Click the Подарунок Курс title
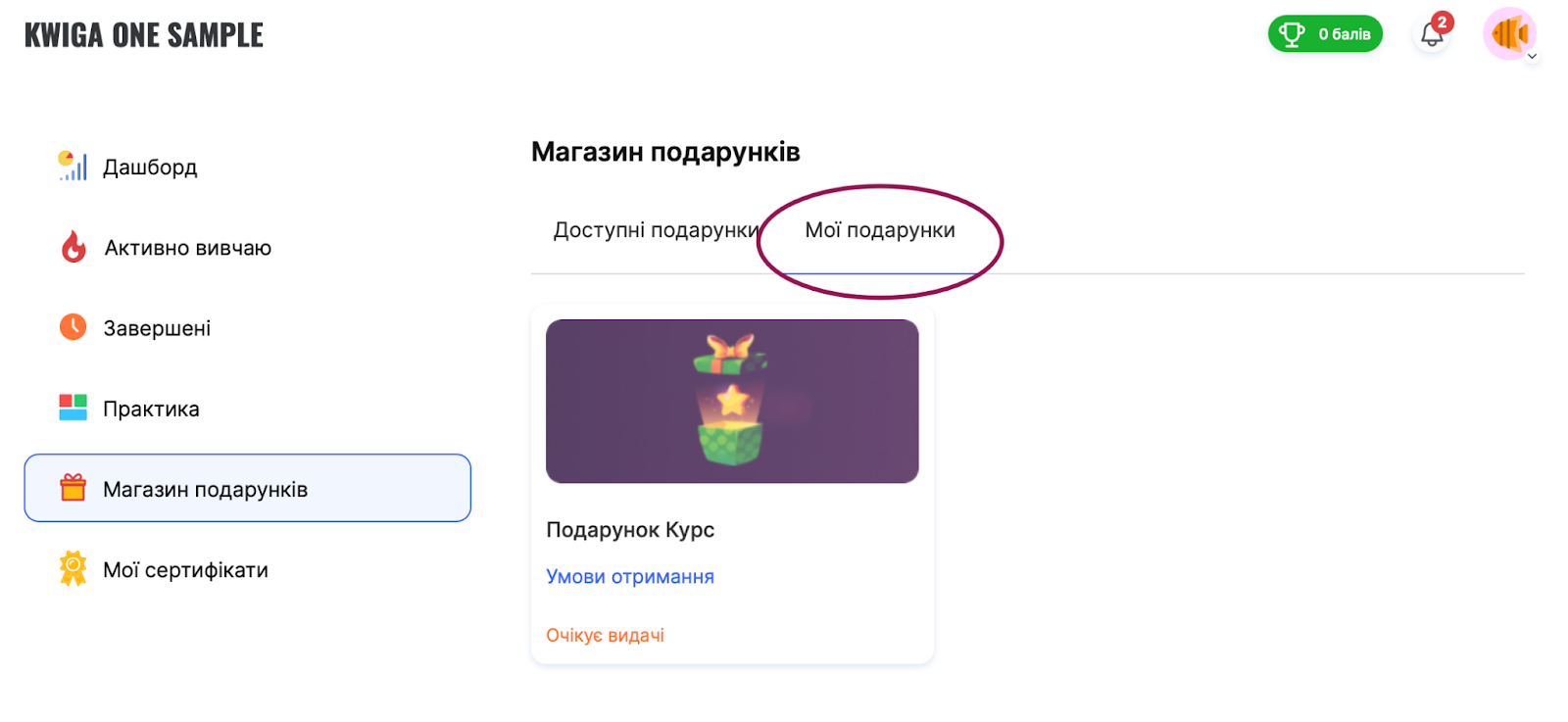Screen dimensions: 1568x722 pyautogui.click(x=630, y=530)
